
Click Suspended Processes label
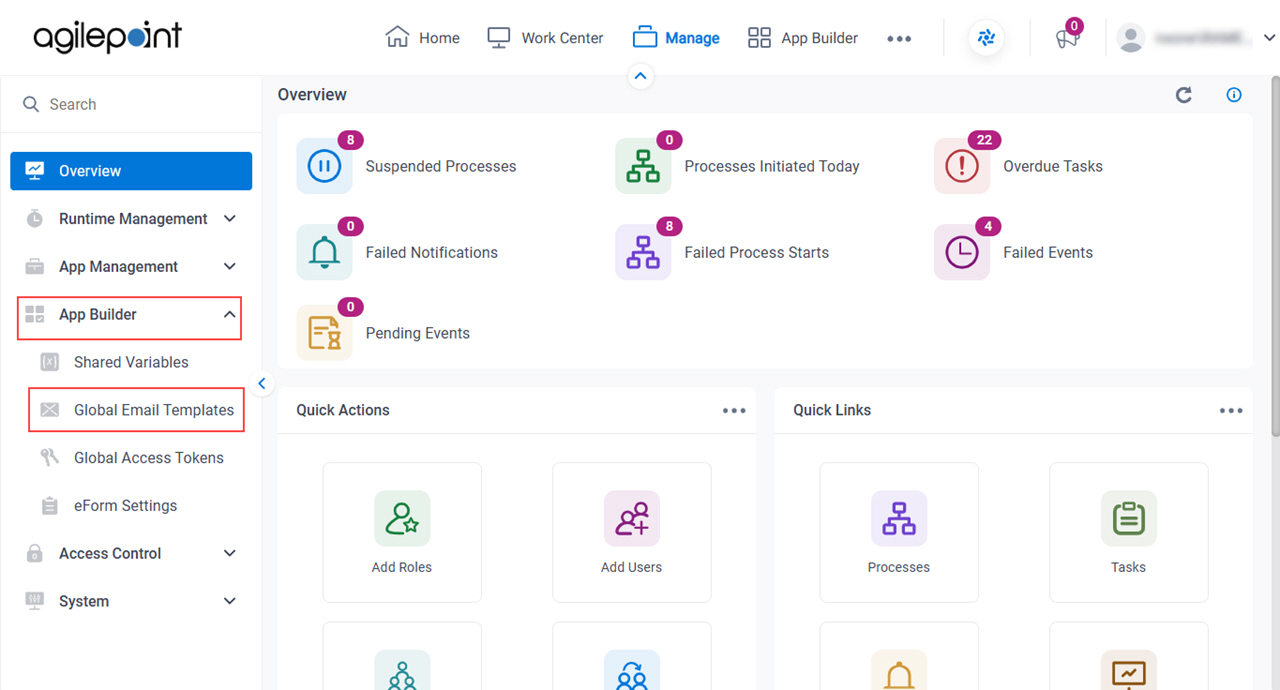tap(441, 167)
